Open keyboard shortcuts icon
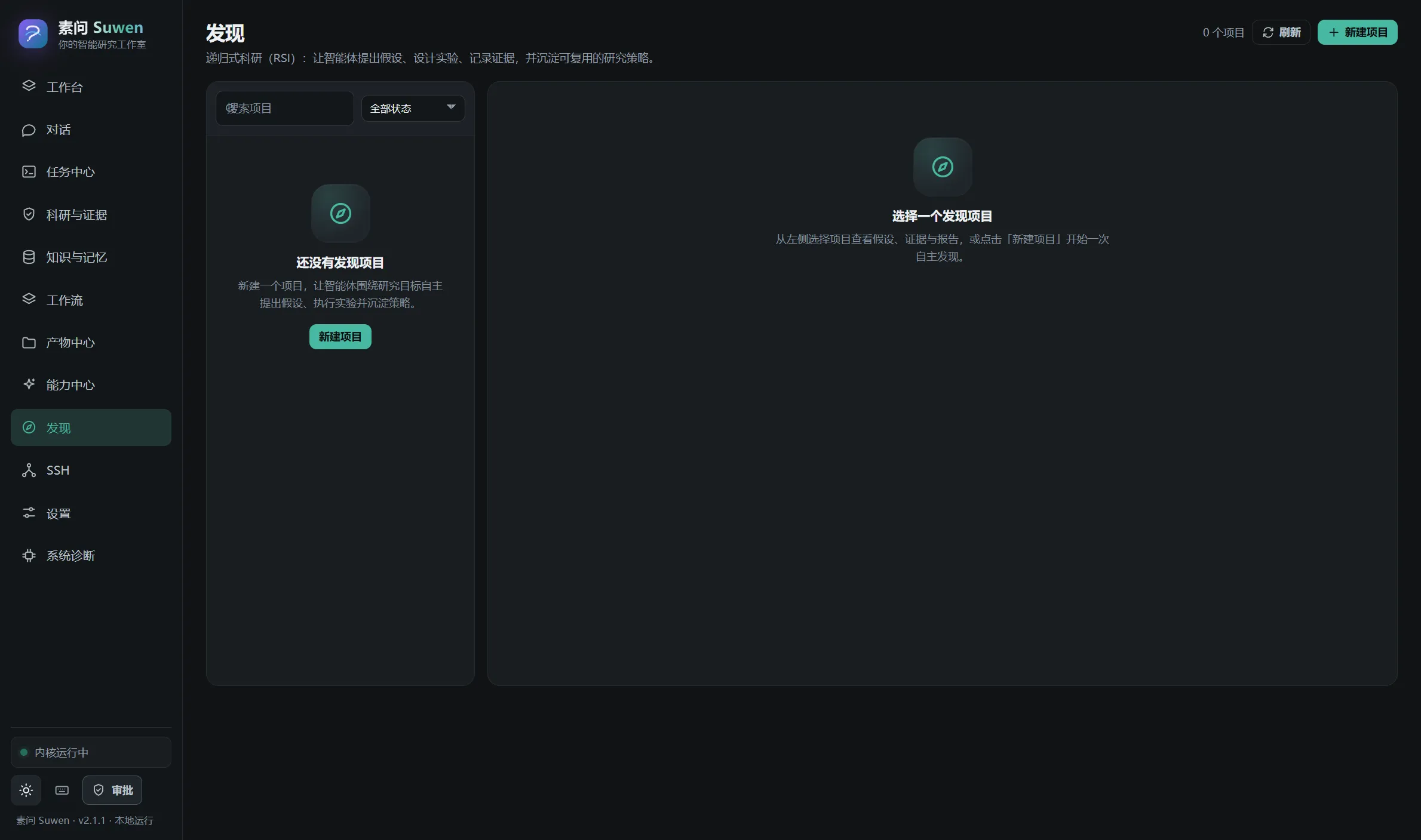The width and height of the screenshot is (1421, 840). coord(62,790)
